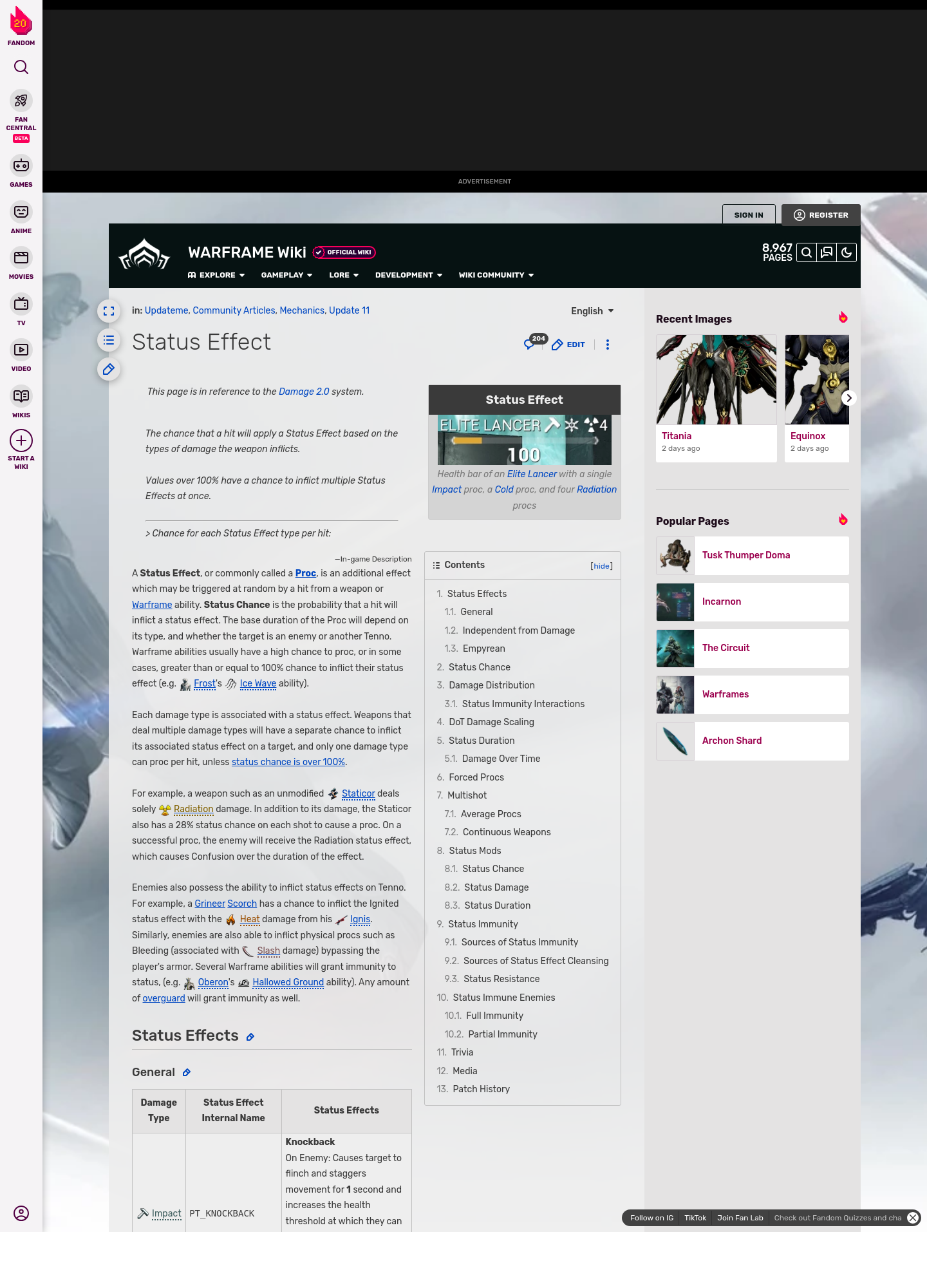Expand the Gameplay menu
Image resolution: width=927 pixels, height=1288 pixels.
tap(286, 275)
